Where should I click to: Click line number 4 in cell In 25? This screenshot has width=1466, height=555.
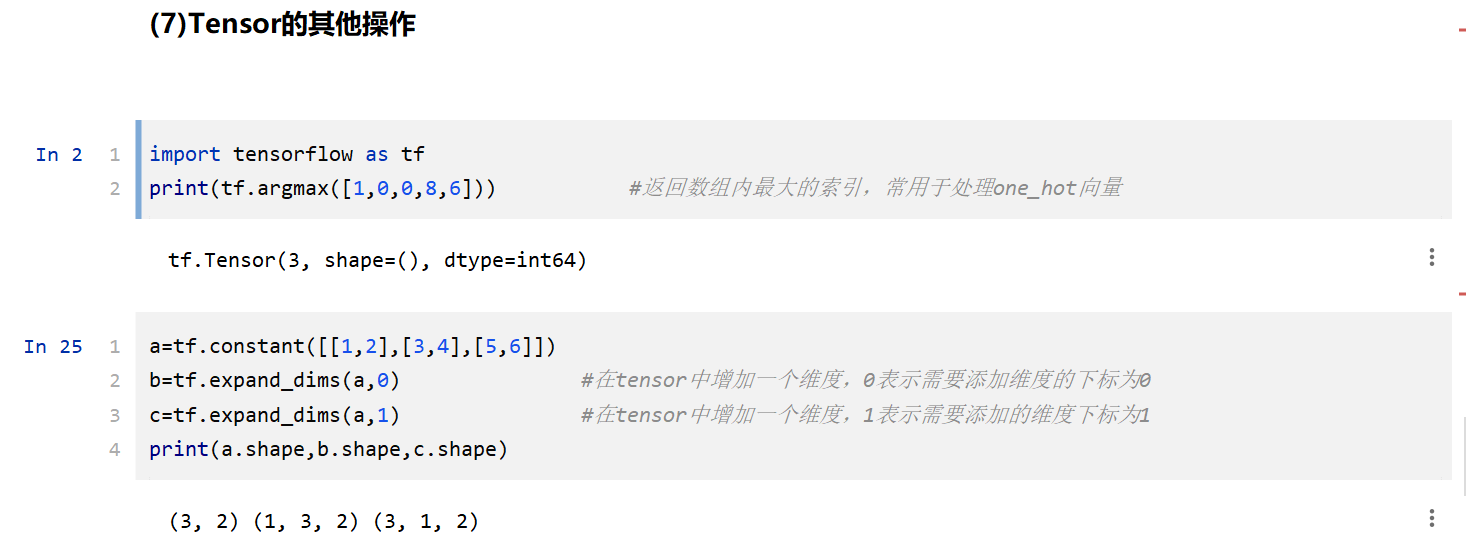pyautogui.click(x=115, y=450)
